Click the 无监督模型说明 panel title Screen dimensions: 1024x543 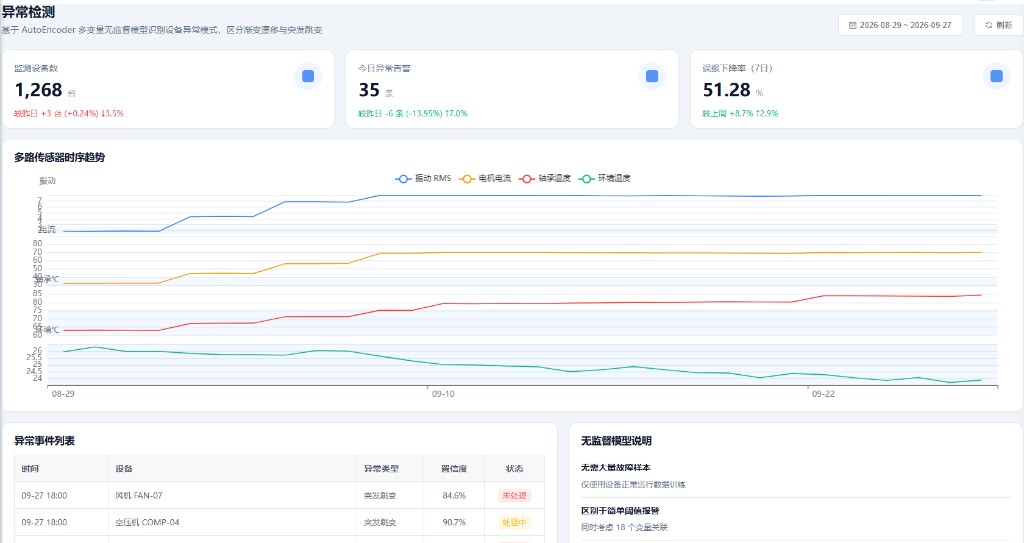point(616,441)
